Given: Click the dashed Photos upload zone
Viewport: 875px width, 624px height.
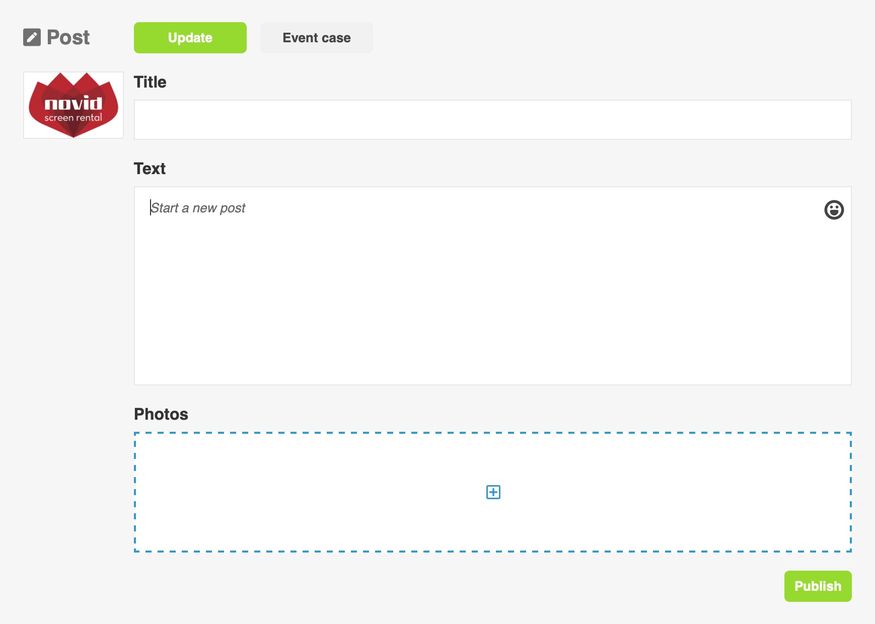Looking at the screenshot, I should [493, 492].
